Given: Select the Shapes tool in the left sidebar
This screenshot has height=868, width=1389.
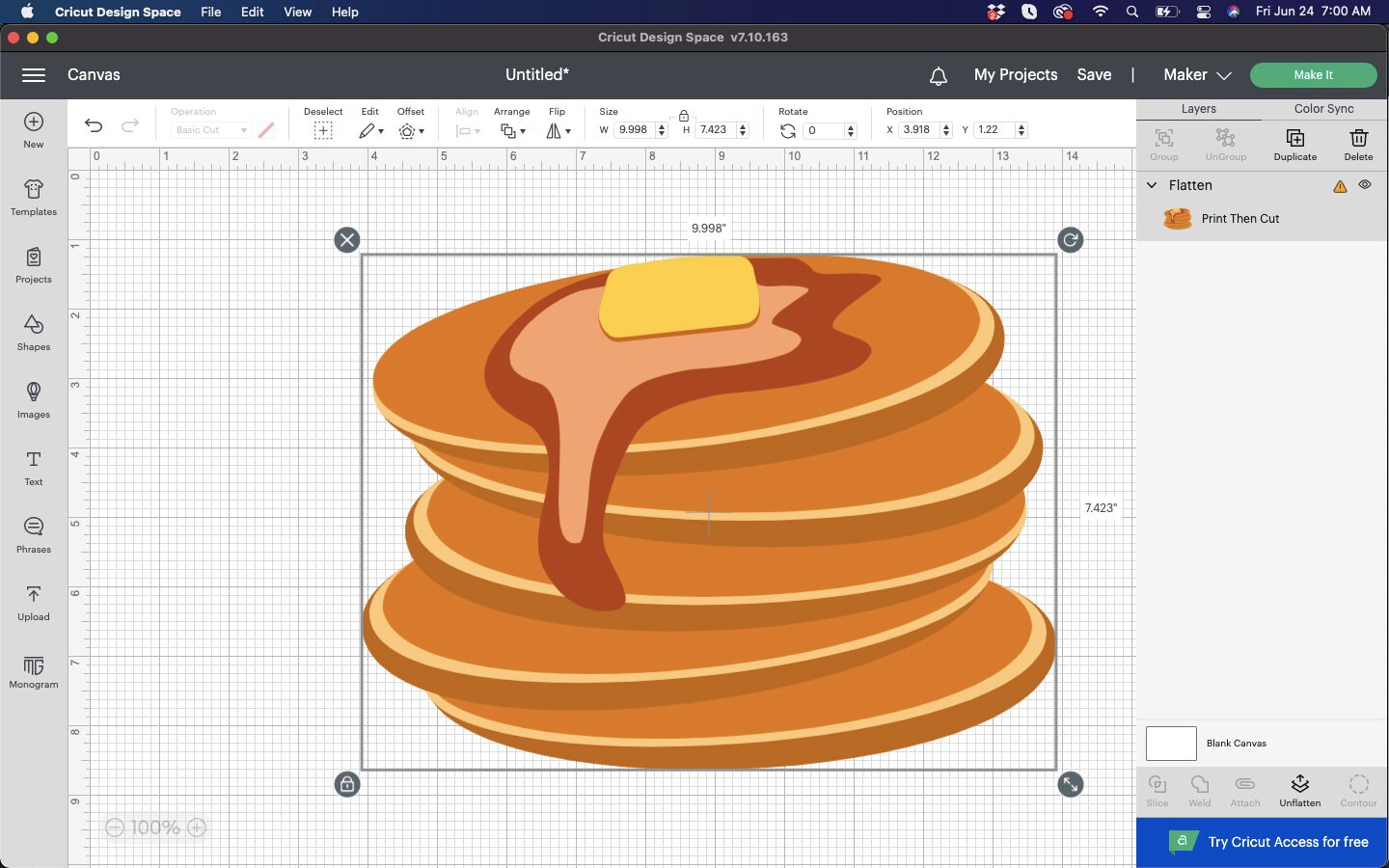Looking at the screenshot, I should [x=33, y=333].
